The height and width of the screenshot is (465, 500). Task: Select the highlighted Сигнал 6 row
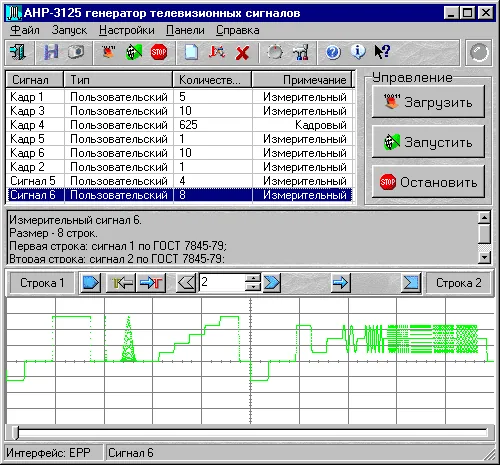[179, 195]
